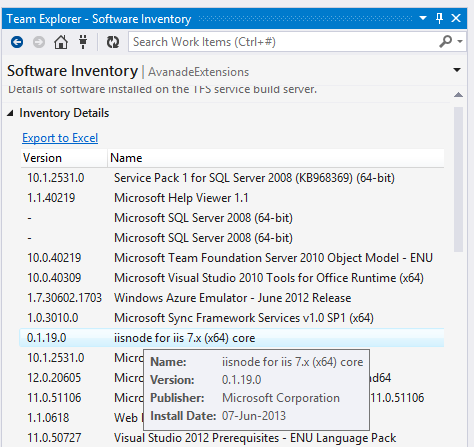
Task: Click version cell 11.0.51106
Action: [54, 398]
